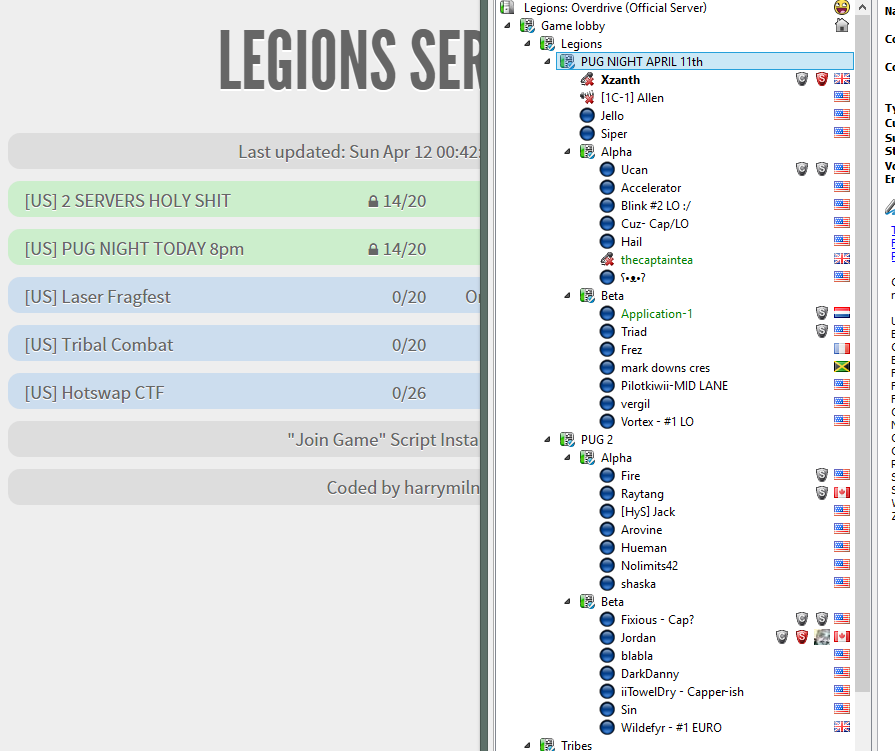Select user [HyS] Jack
895x751 pixels.
pos(648,512)
